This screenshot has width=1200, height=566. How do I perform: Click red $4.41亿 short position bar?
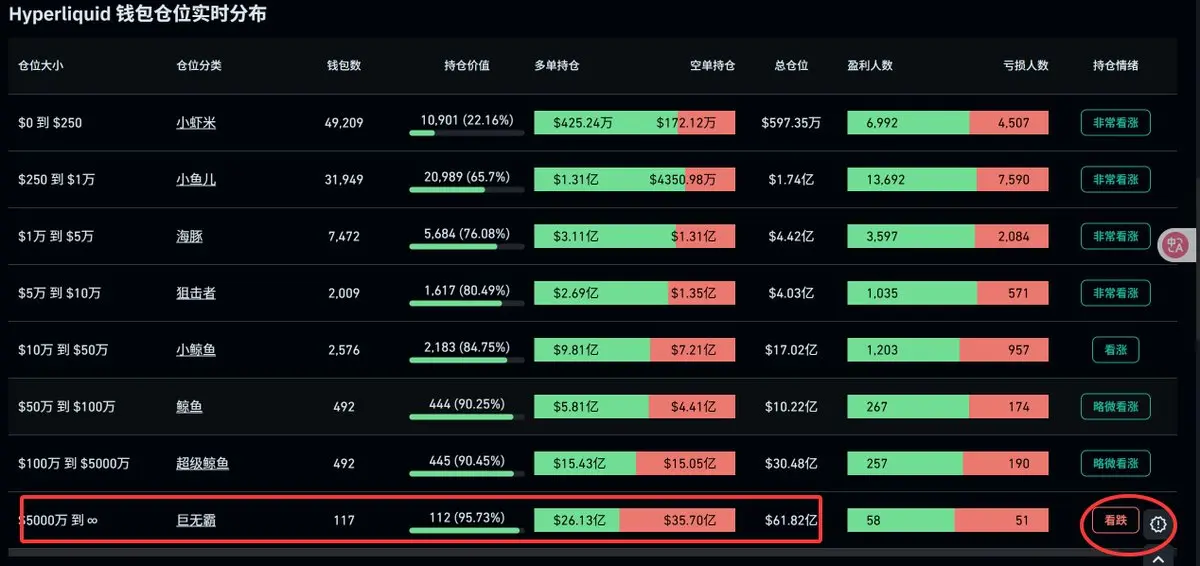pyautogui.click(x=692, y=407)
